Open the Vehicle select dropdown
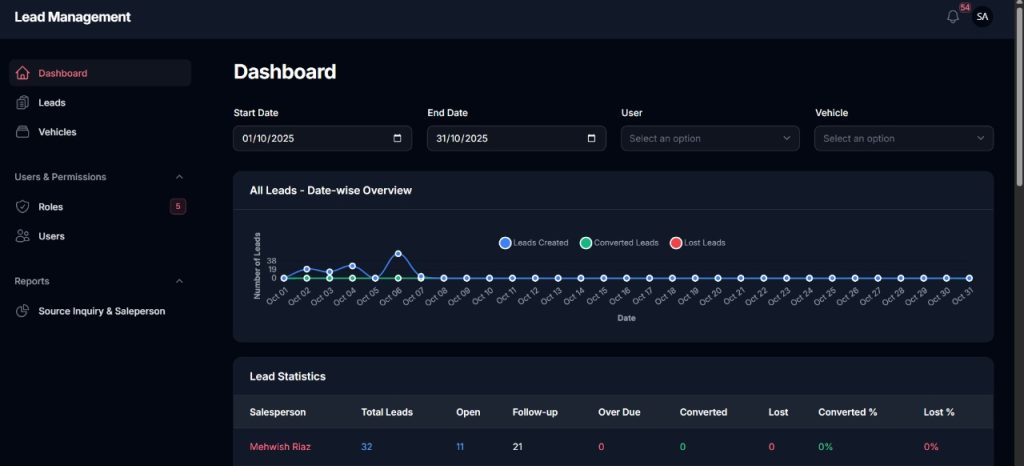Image resolution: width=1024 pixels, height=466 pixels. pos(904,138)
